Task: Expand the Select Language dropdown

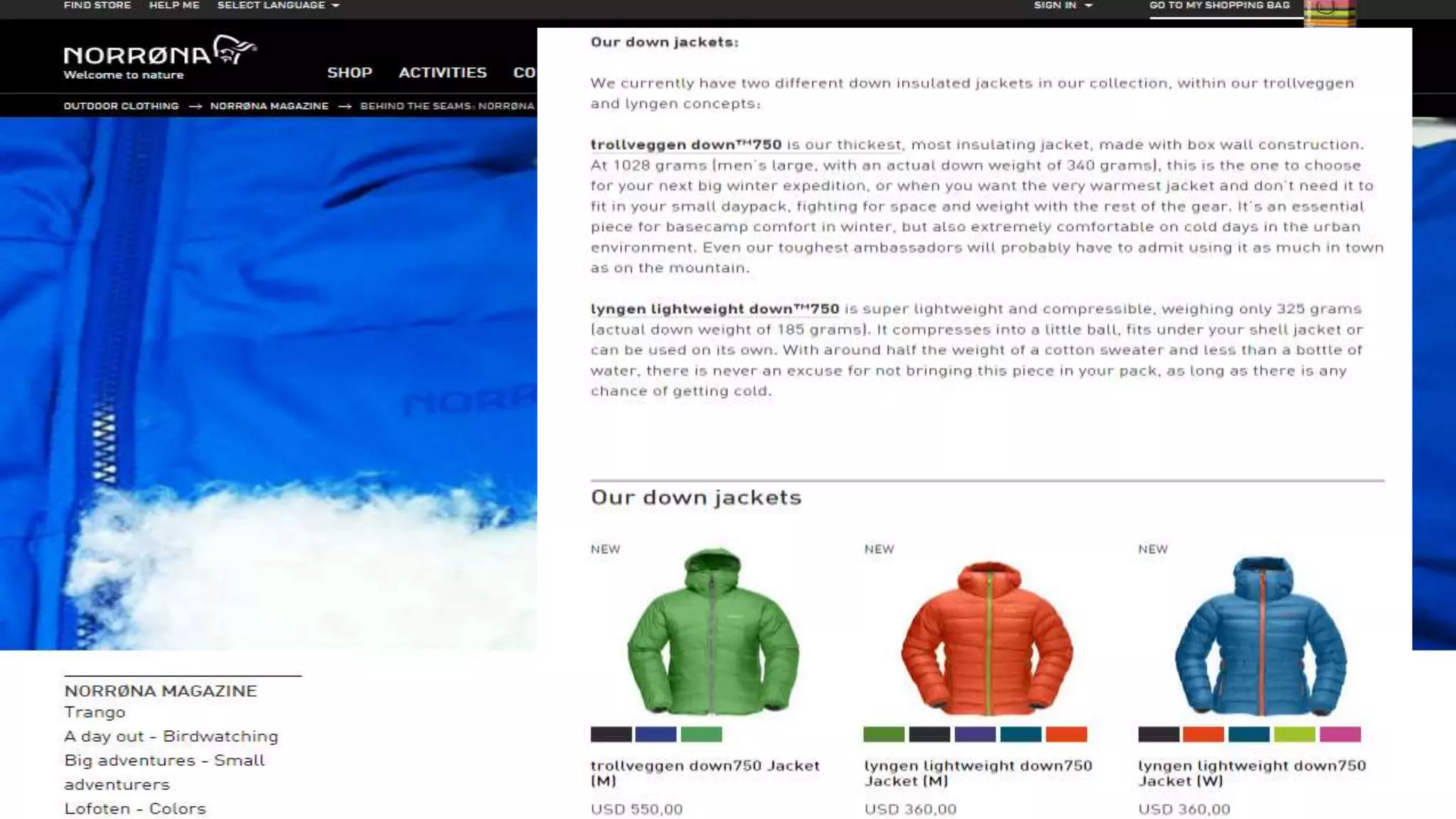Action: coord(278,6)
